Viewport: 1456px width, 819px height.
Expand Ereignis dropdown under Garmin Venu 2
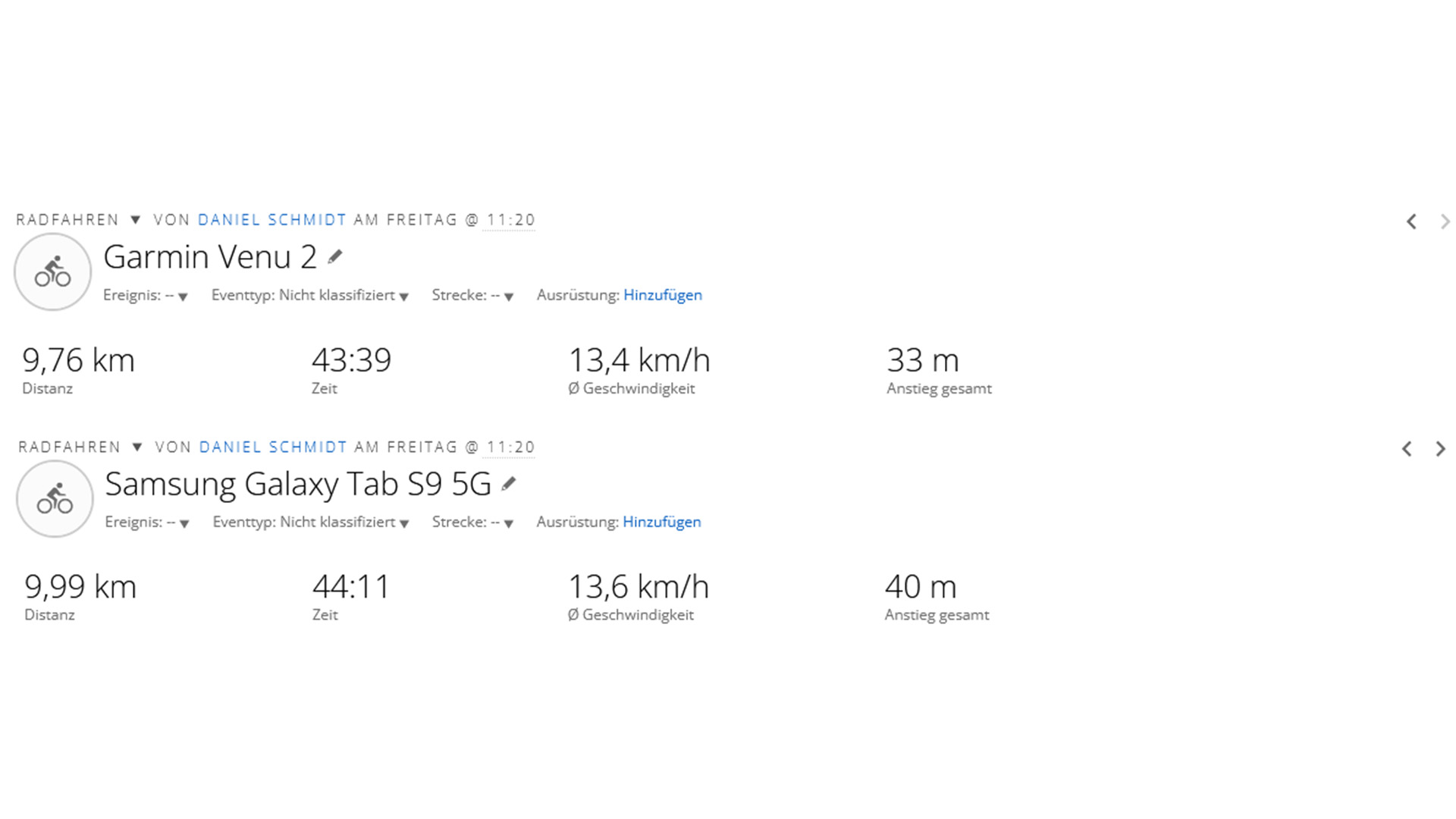[x=146, y=296]
